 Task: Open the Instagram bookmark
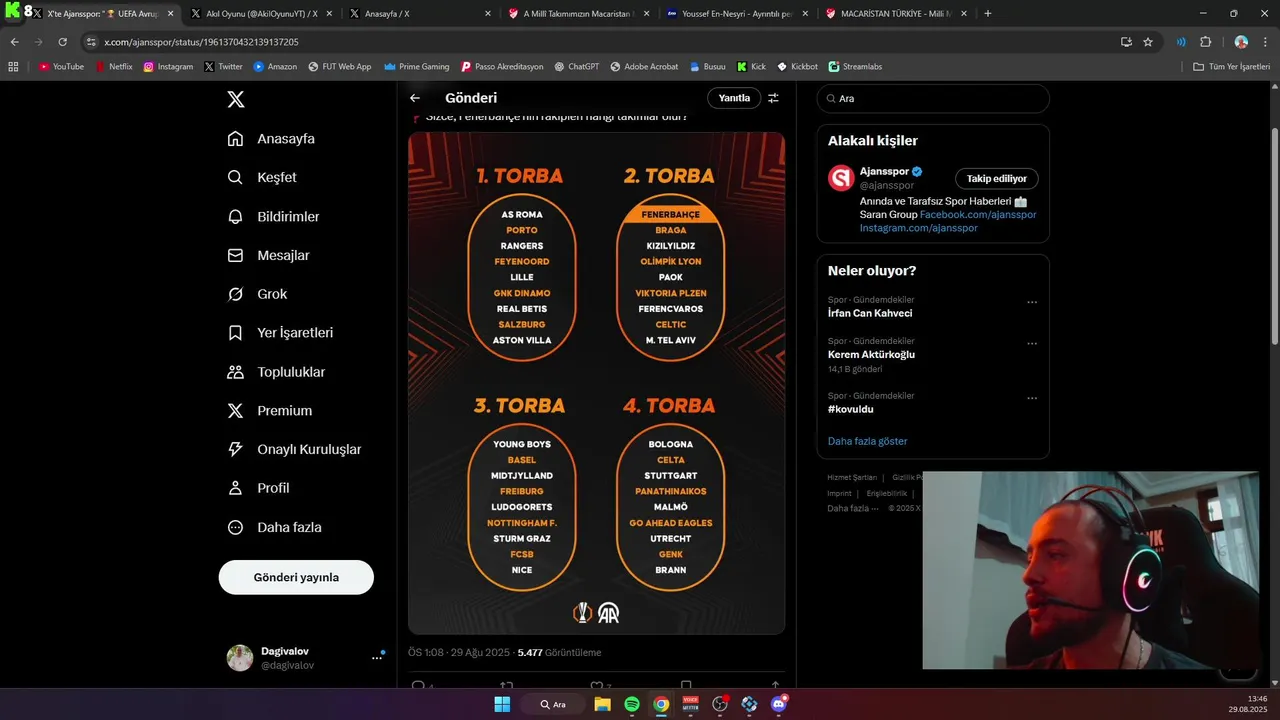[x=168, y=66]
